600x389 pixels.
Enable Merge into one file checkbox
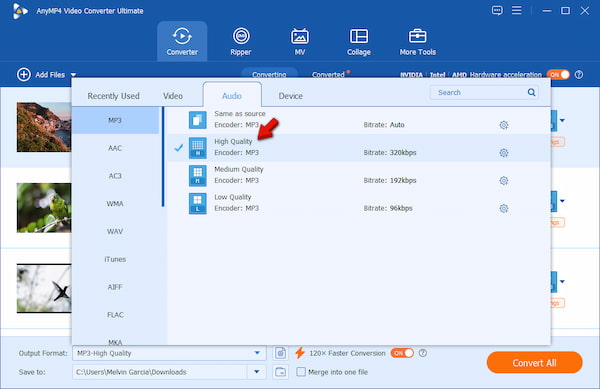301,372
